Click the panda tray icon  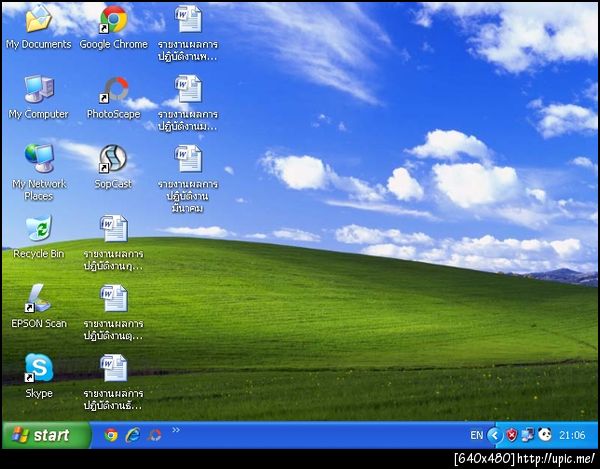(545, 434)
